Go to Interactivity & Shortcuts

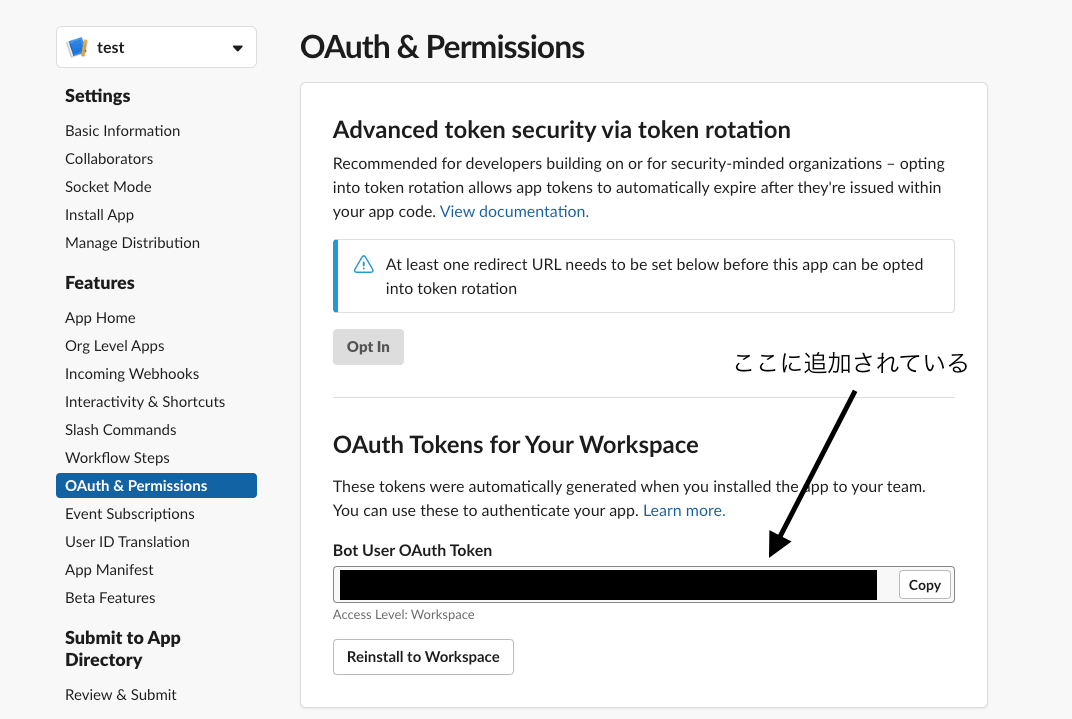[x=144, y=401]
